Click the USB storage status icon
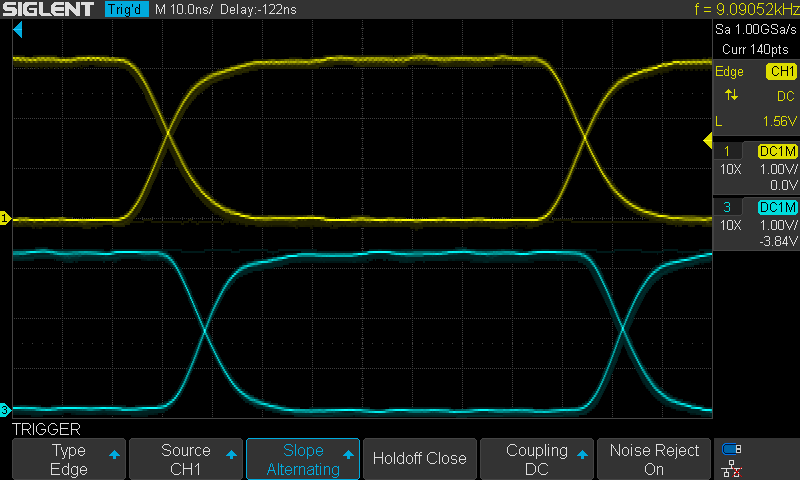Image resolution: width=800 pixels, height=480 pixels. click(x=732, y=449)
